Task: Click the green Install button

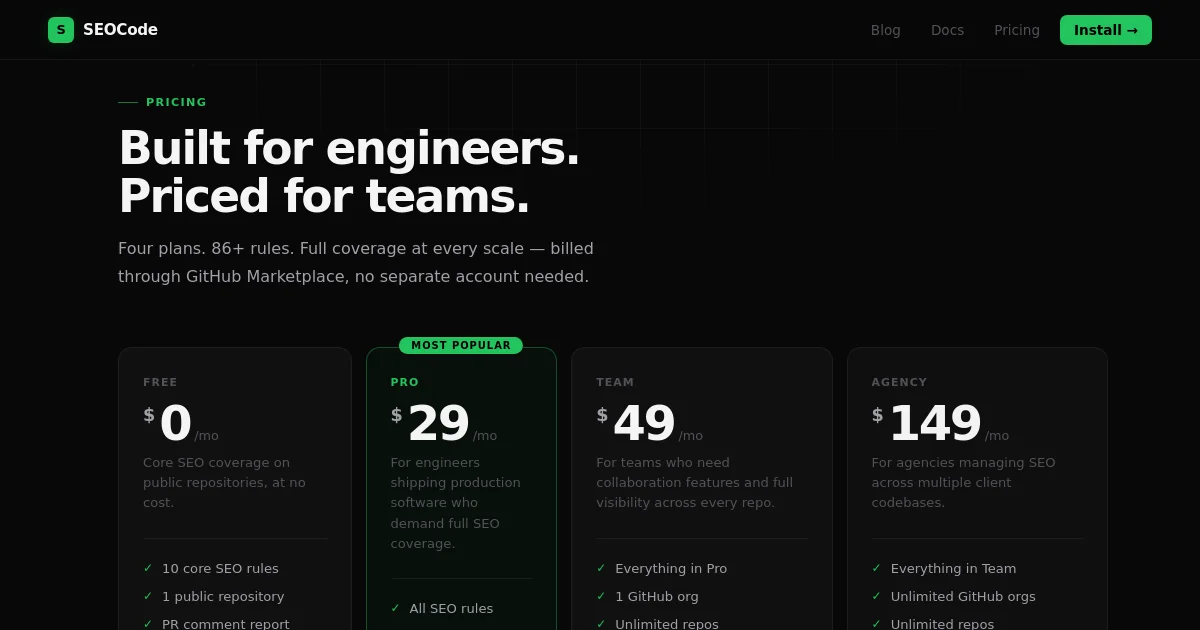Action: 1106,30
